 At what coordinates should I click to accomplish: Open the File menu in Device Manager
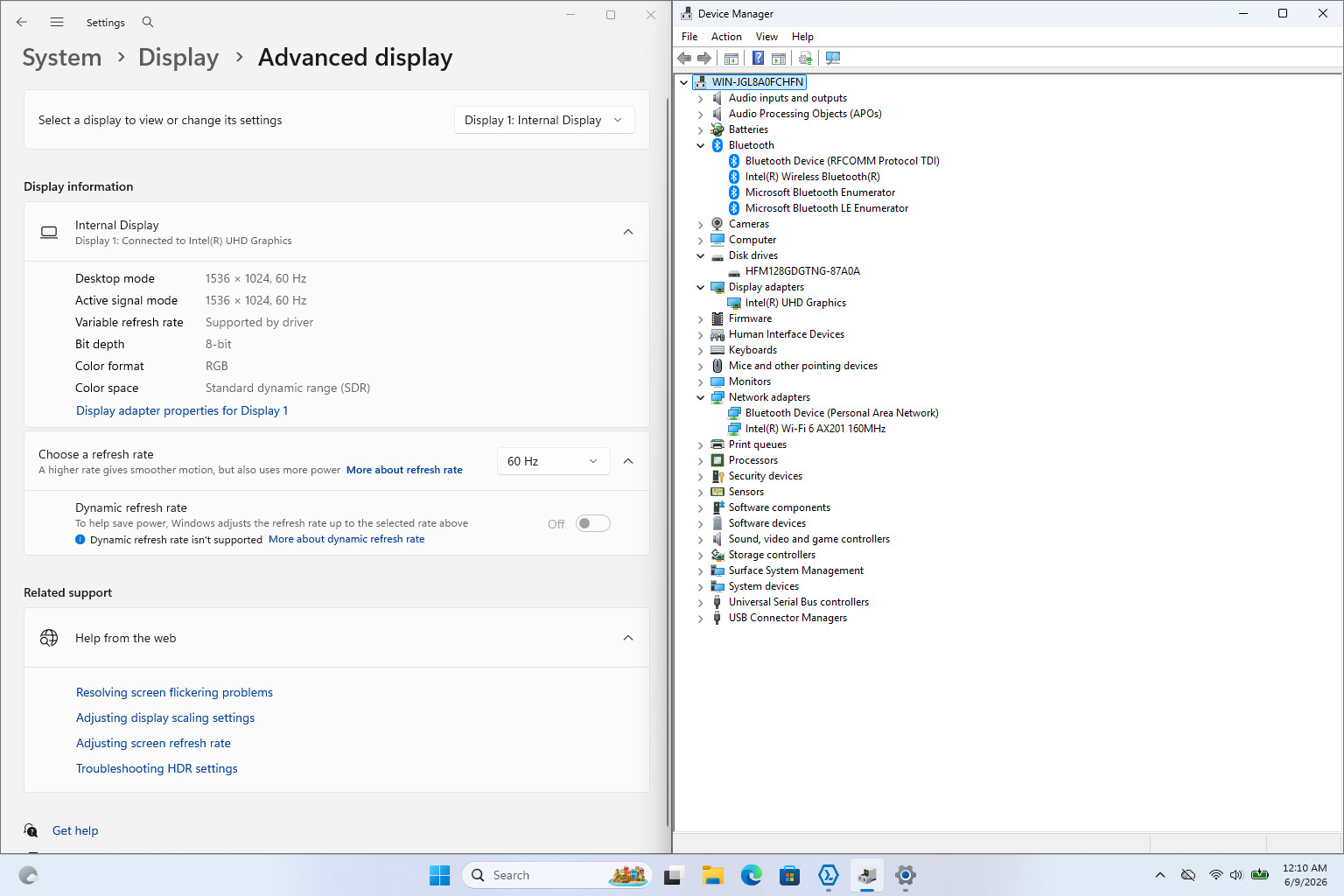point(689,37)
